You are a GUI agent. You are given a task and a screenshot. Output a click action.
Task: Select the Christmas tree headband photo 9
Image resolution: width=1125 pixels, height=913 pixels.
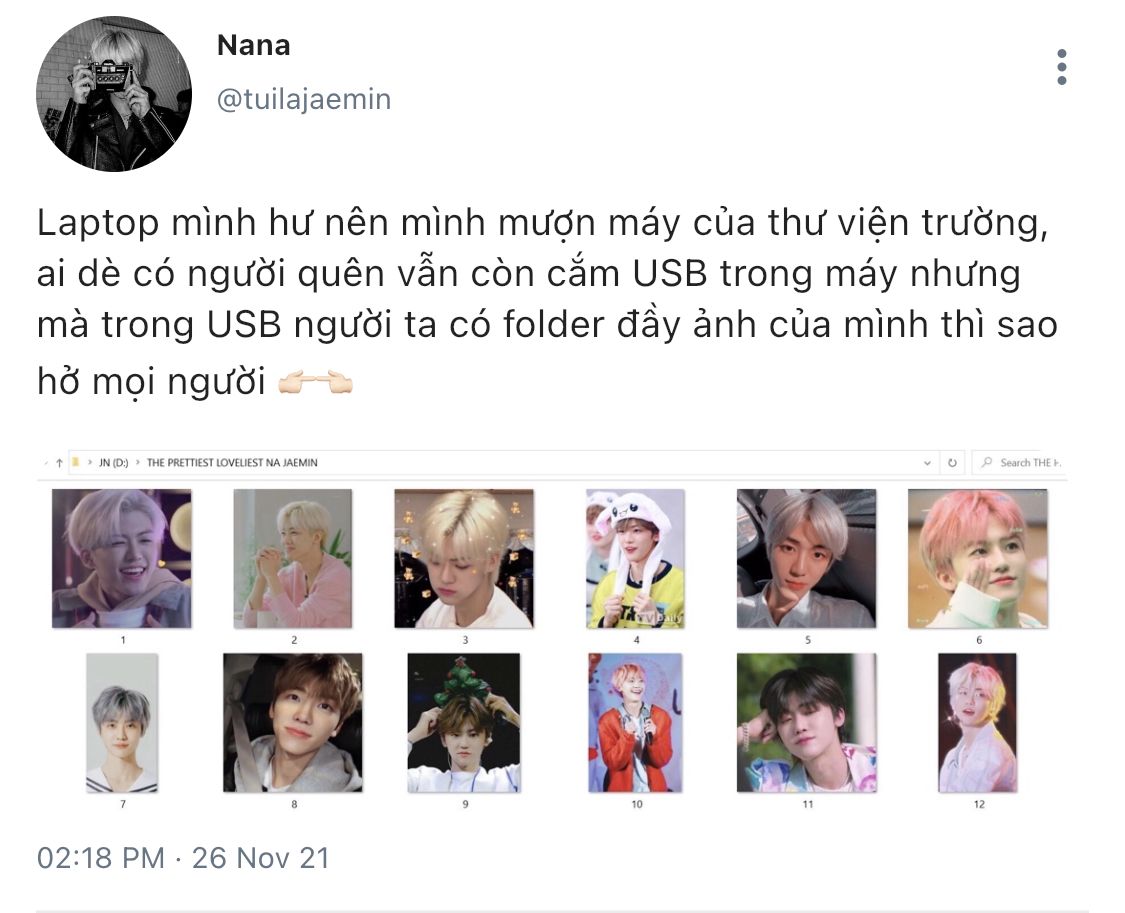(x=464, y=723)
